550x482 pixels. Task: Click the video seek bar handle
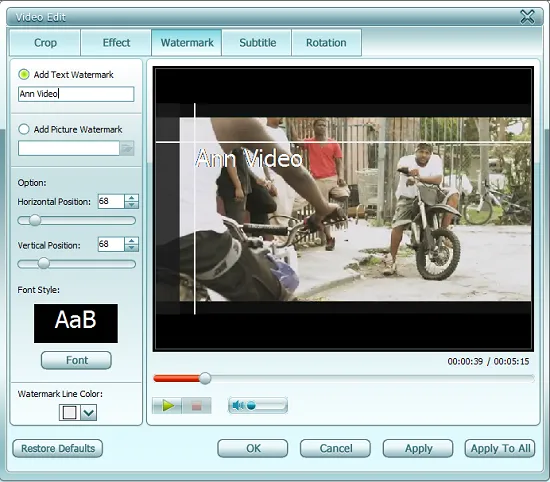(x=205, y=378)
